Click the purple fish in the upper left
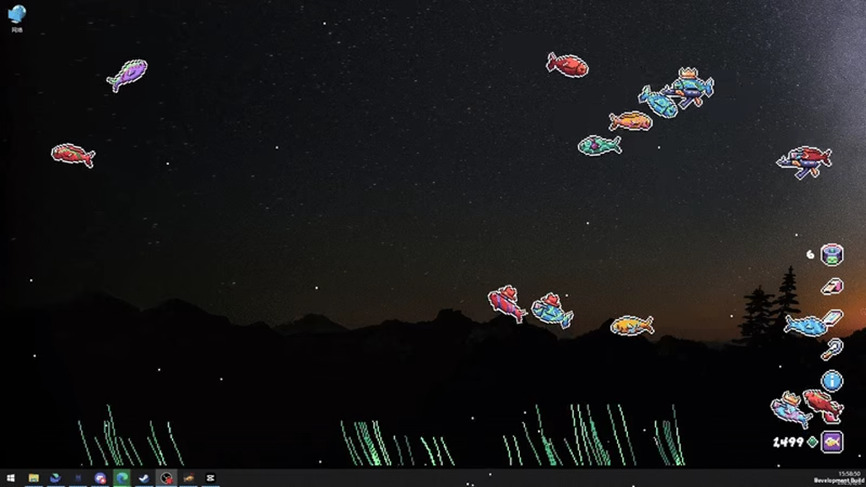Image resolution: width=866 pixels, height=487 pixels. coord(127,75)
